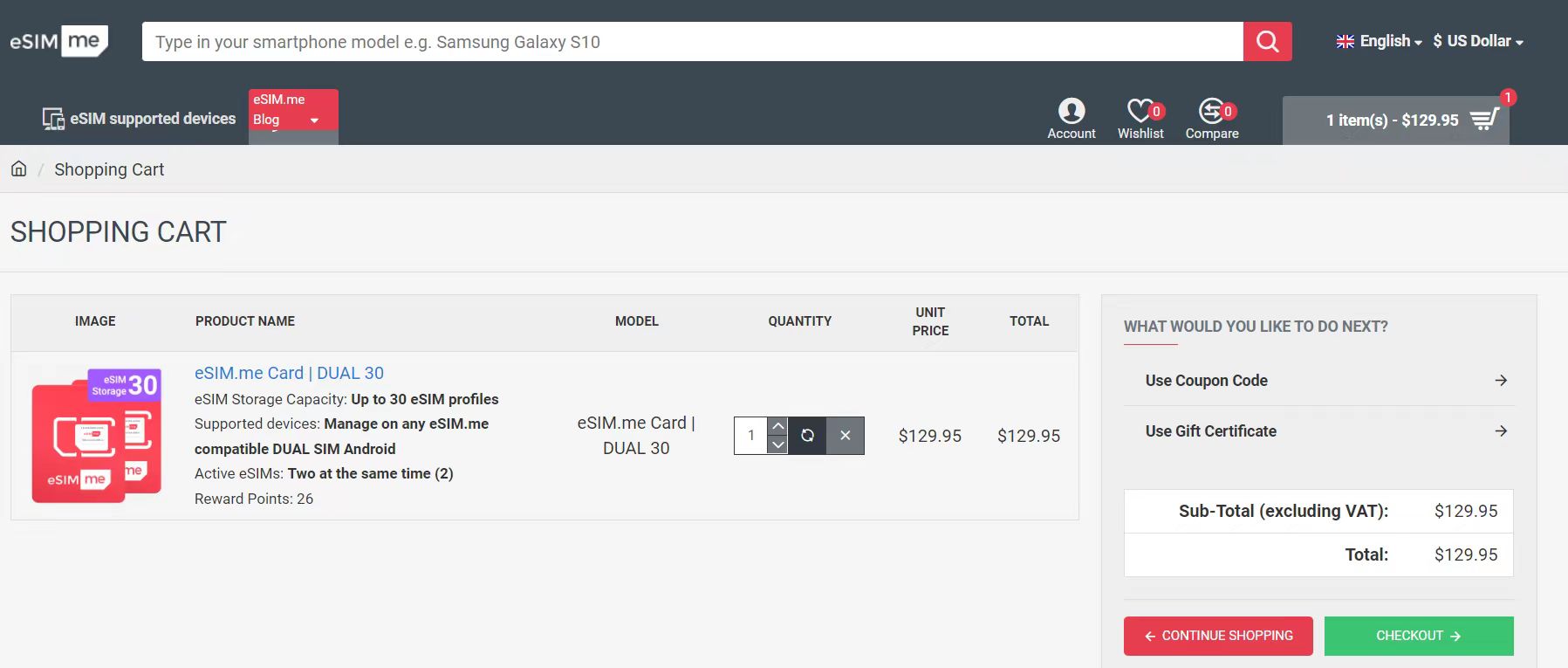Open the Compare arrows icon
Viewport: 1568px width, 668px height.
pos(1211,112)
